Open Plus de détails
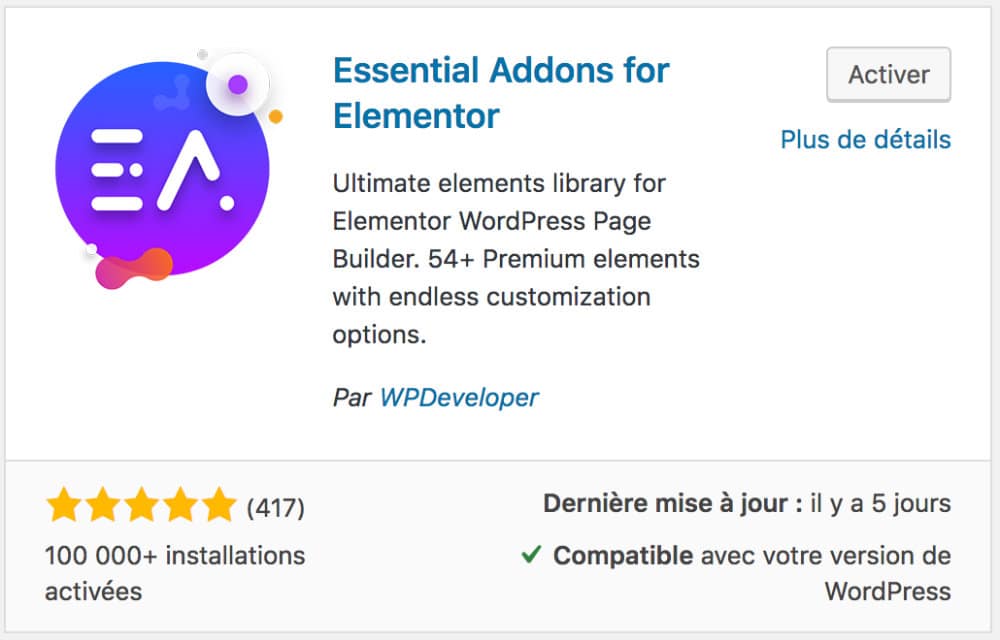 coord(865,140)
